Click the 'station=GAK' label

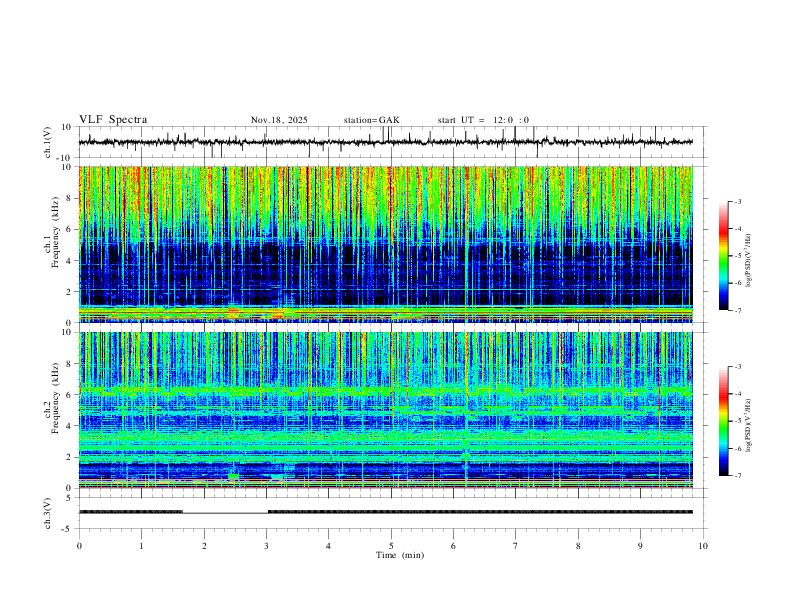372,120
